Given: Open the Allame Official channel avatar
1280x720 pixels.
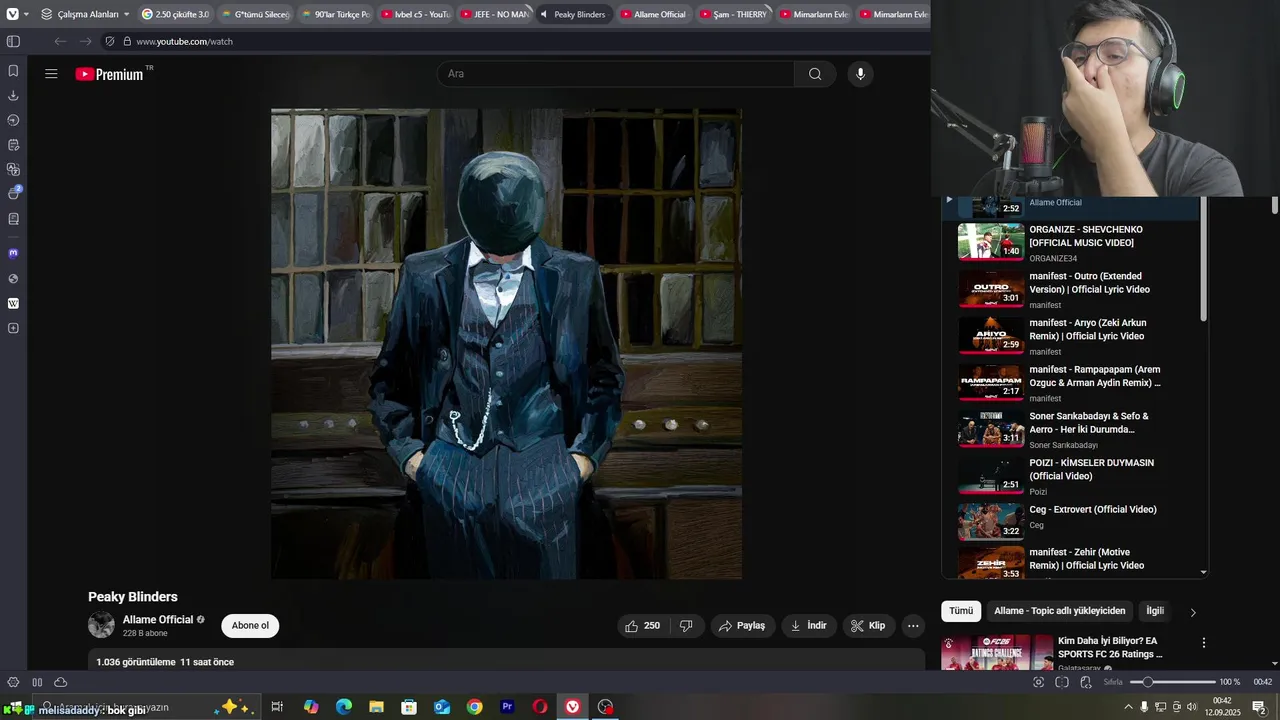Looking at the screenshot, I should coord(101,625).
